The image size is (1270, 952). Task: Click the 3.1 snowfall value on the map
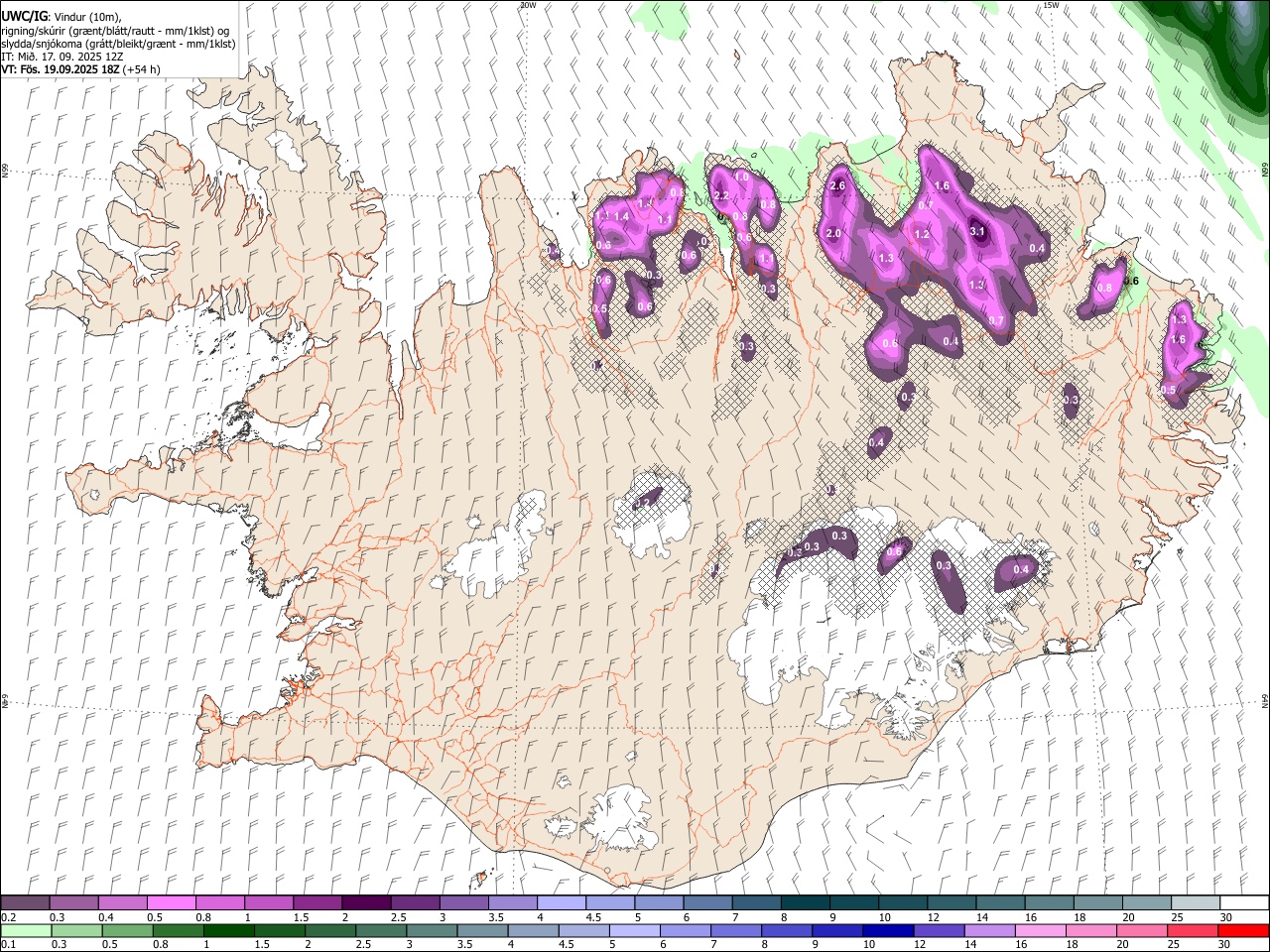977,232
